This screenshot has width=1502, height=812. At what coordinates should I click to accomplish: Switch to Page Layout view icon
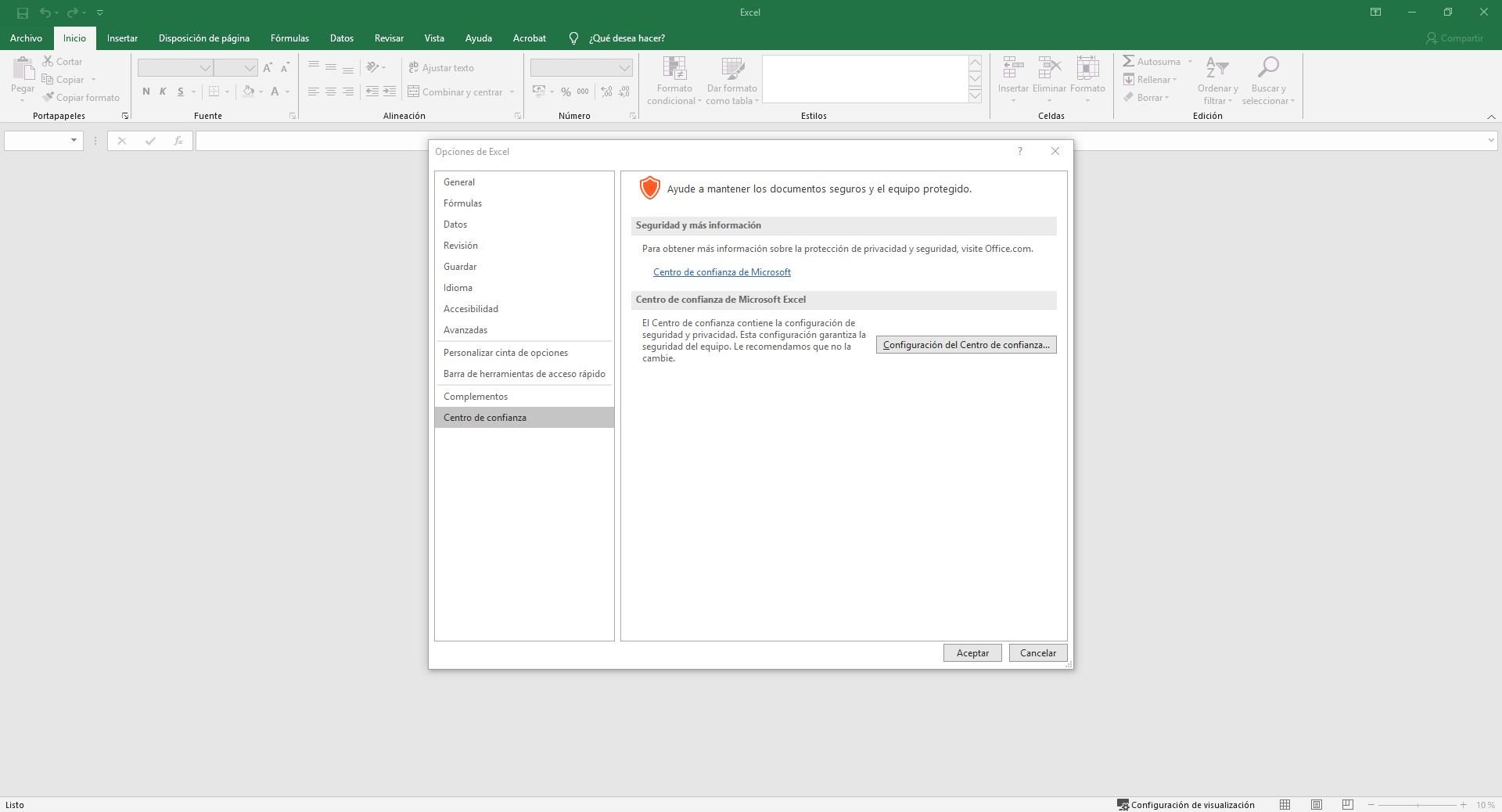[x=1317, y=805]
